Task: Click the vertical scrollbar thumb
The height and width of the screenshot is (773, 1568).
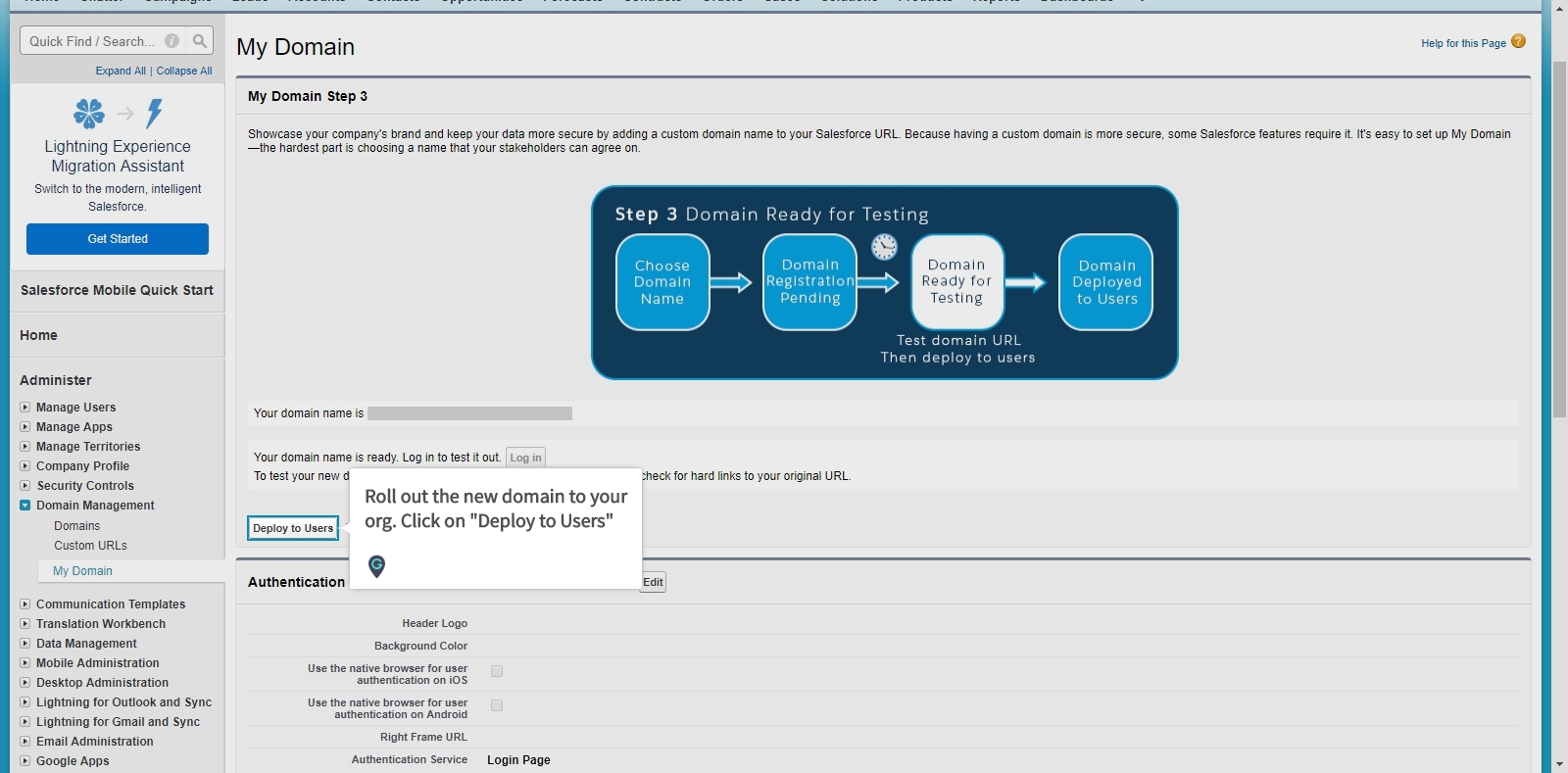Action: tap(1559, 239)
